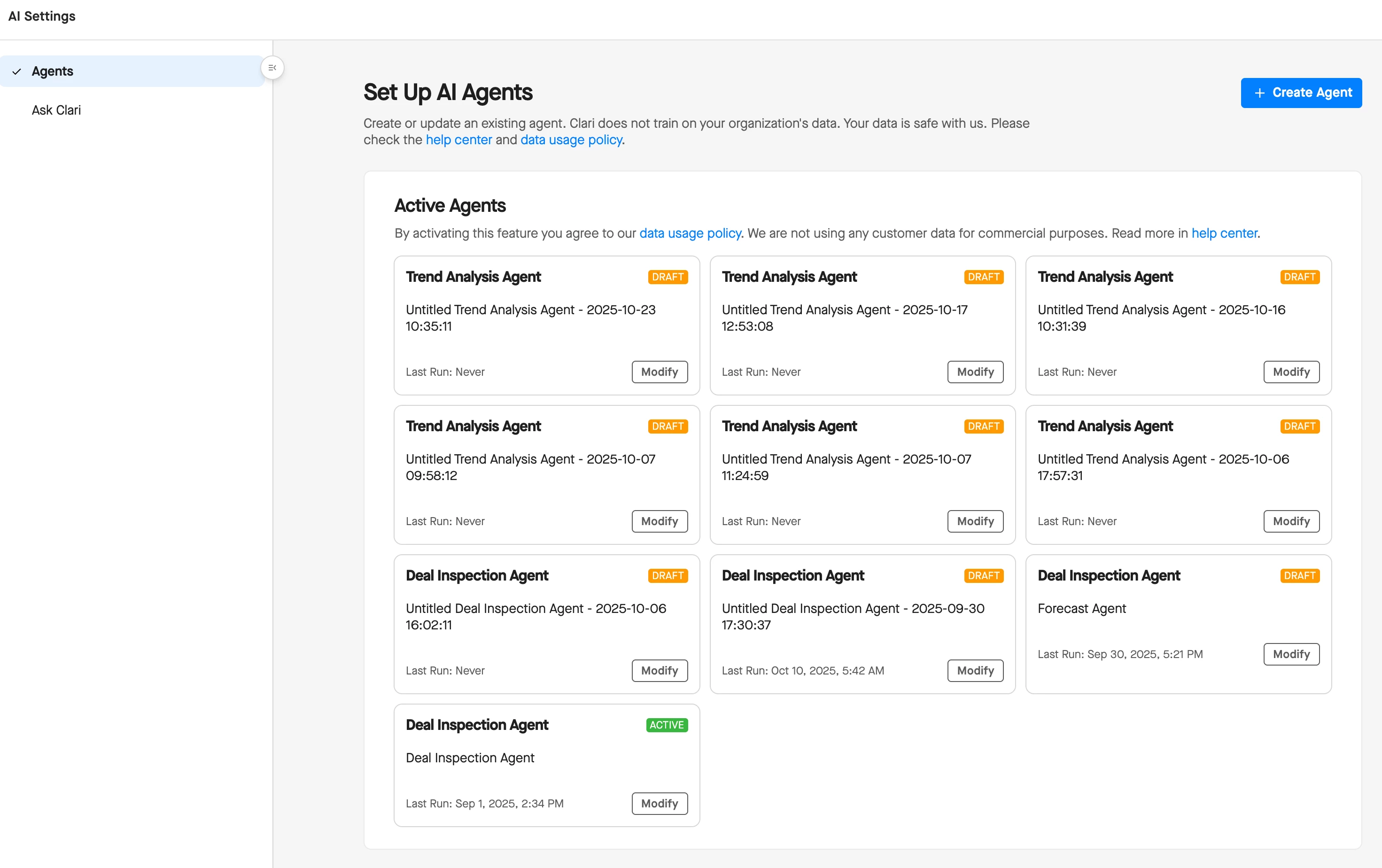Modify the 2025-10-07 11:24:59 Trend Analysis Agent
1382x868 pixels.
point(975,521)
